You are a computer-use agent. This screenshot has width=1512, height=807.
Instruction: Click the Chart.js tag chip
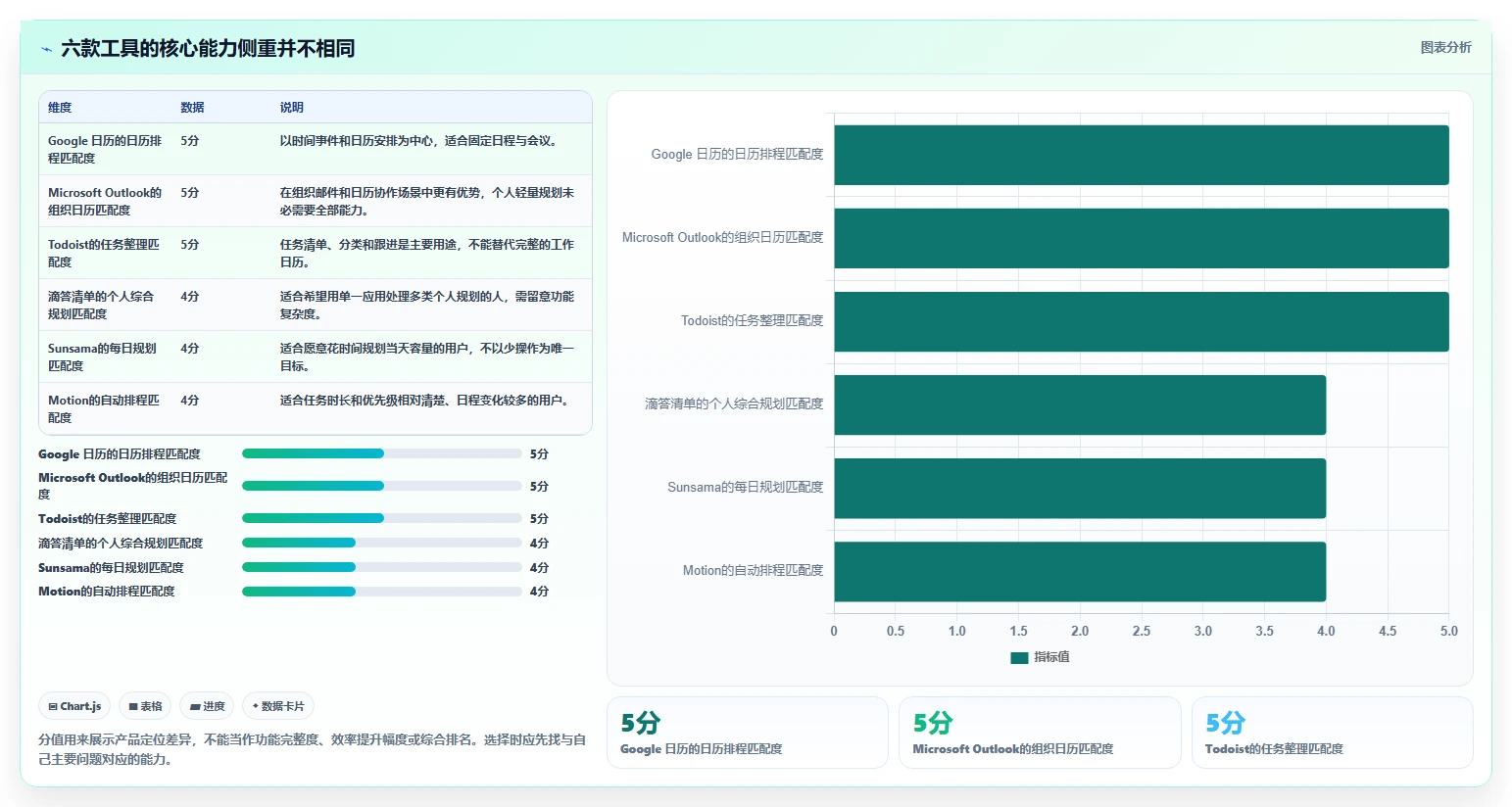[x=74, y=706]
